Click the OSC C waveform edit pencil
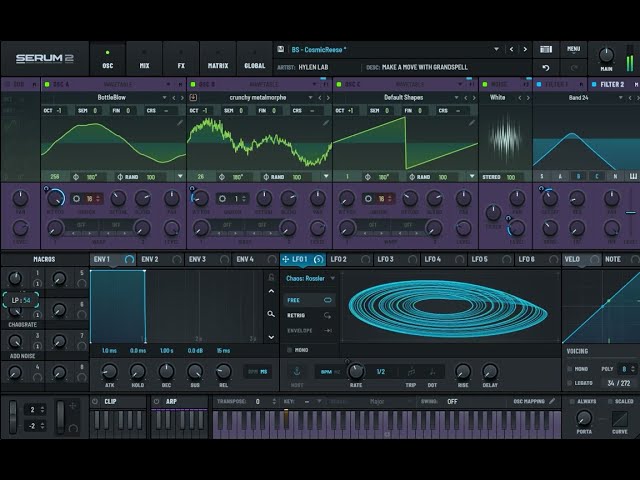Image resolution: width=640 pixels, height=480 pixels. 472,122
